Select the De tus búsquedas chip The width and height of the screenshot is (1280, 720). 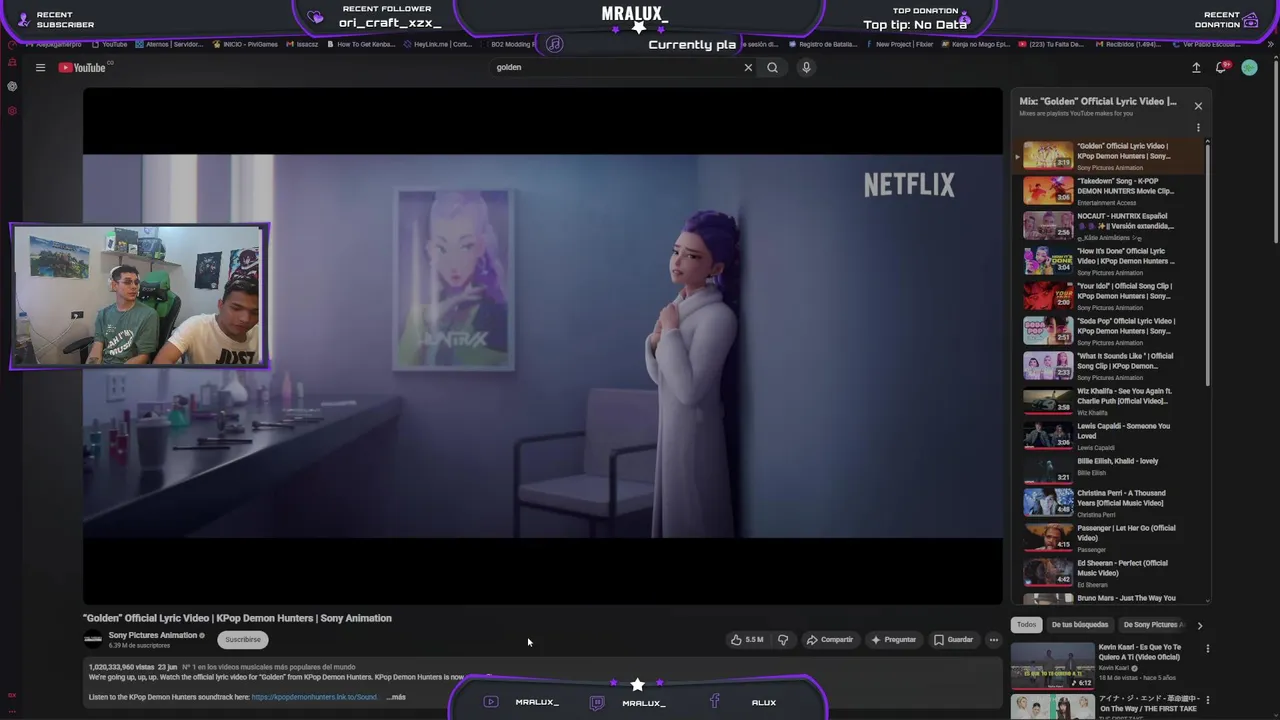1080,625
